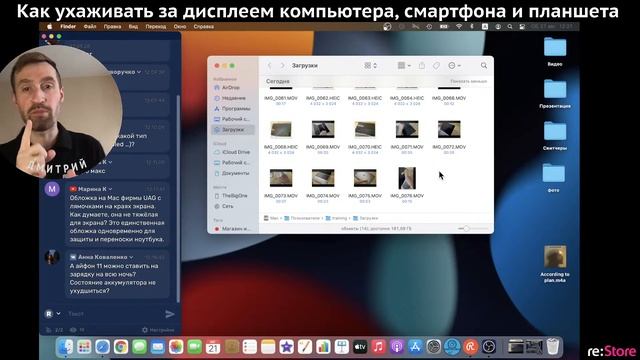Viewport: 640px width, 360px height.
Task: Click the chat text input field
Action: [113, 313]
